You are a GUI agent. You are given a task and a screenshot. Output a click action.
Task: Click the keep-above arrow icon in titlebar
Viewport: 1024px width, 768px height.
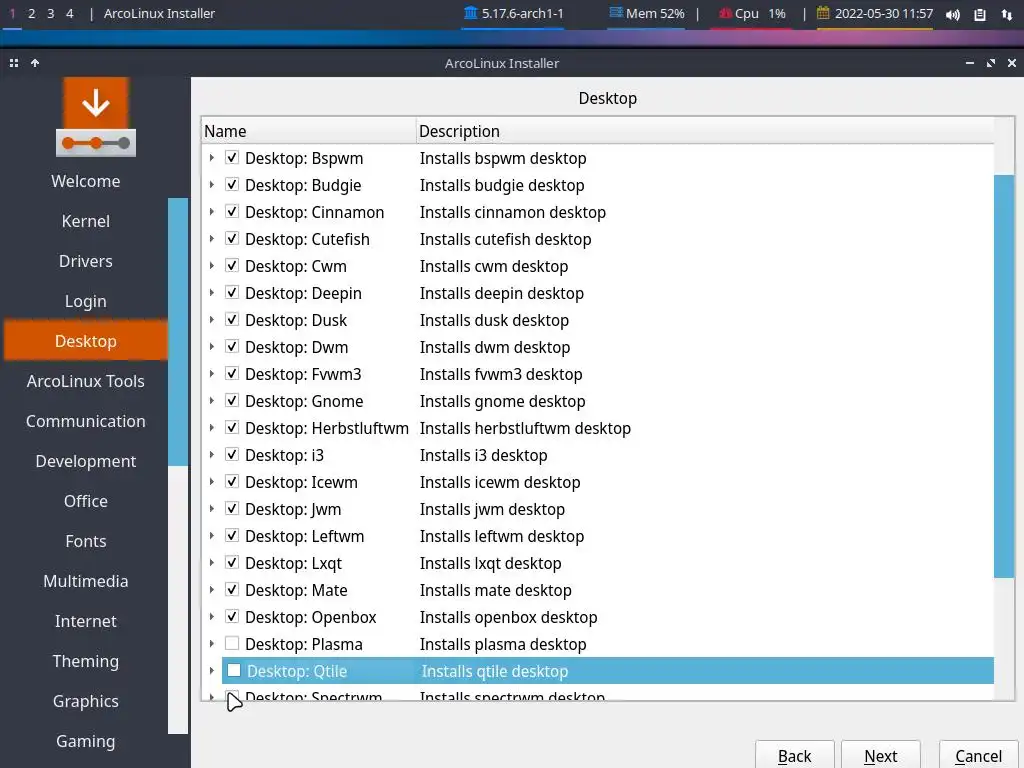(x=35, y=63)
